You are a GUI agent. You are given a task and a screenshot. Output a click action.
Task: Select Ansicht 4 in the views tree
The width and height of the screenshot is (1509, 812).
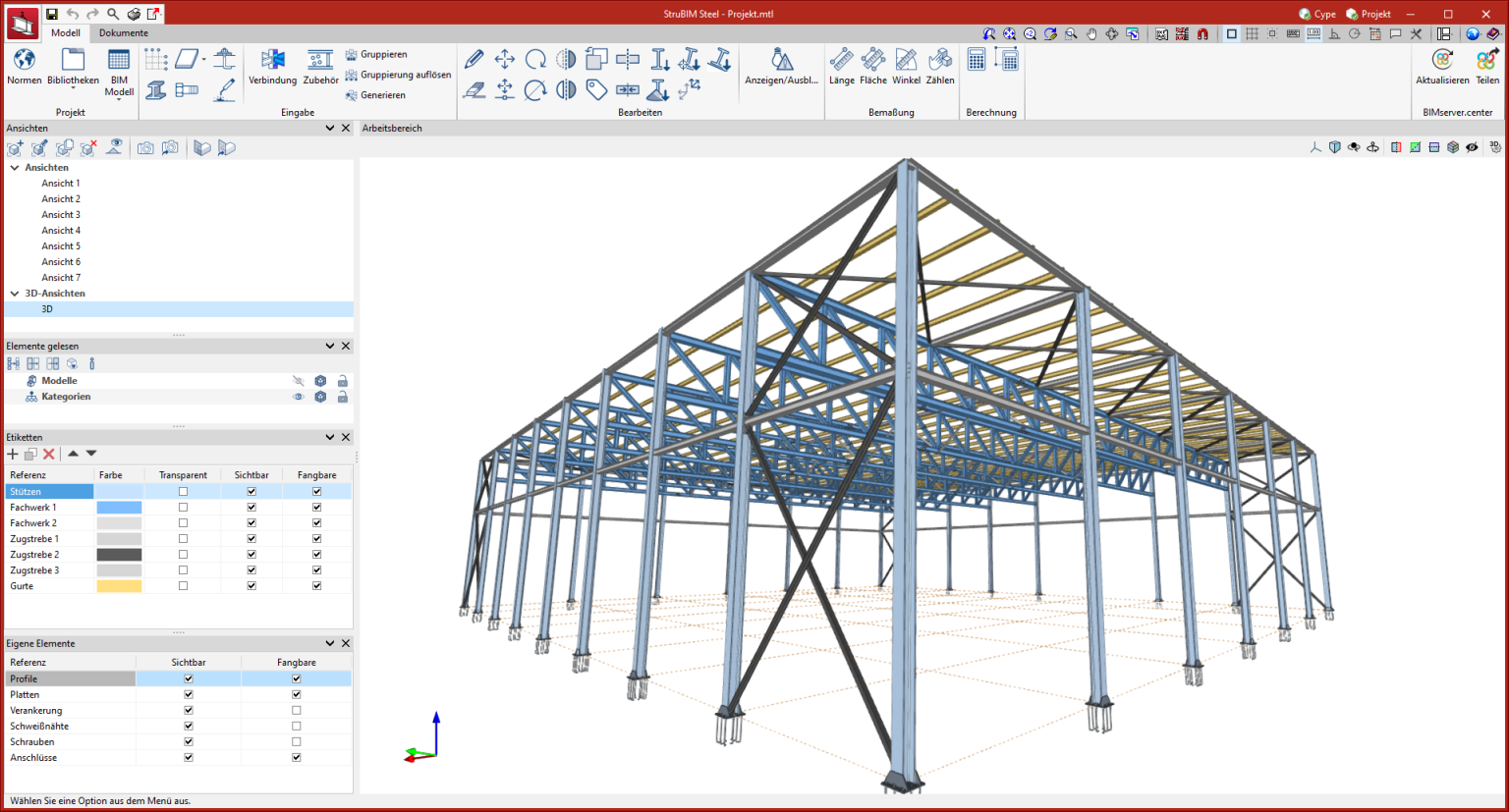point(61,231)
